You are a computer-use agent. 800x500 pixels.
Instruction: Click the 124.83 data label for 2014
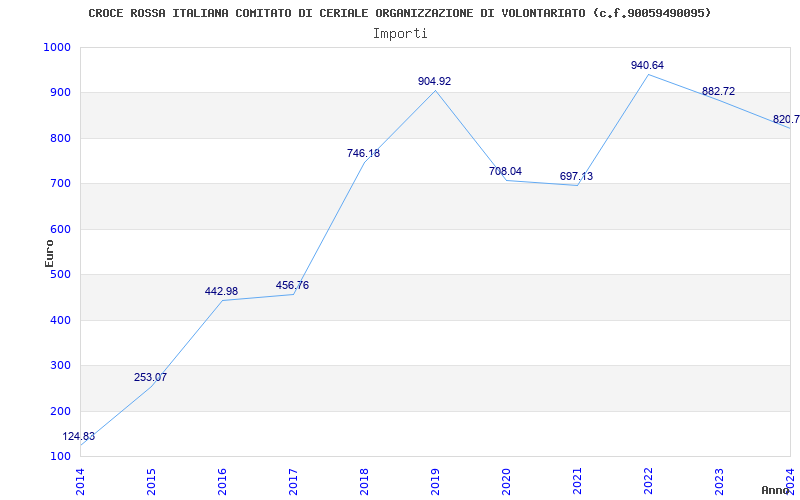(79, 437)
